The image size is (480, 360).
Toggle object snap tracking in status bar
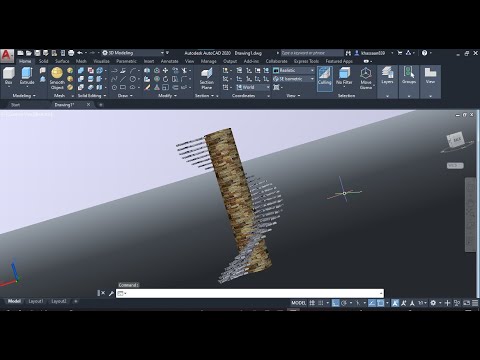point(372,303)
